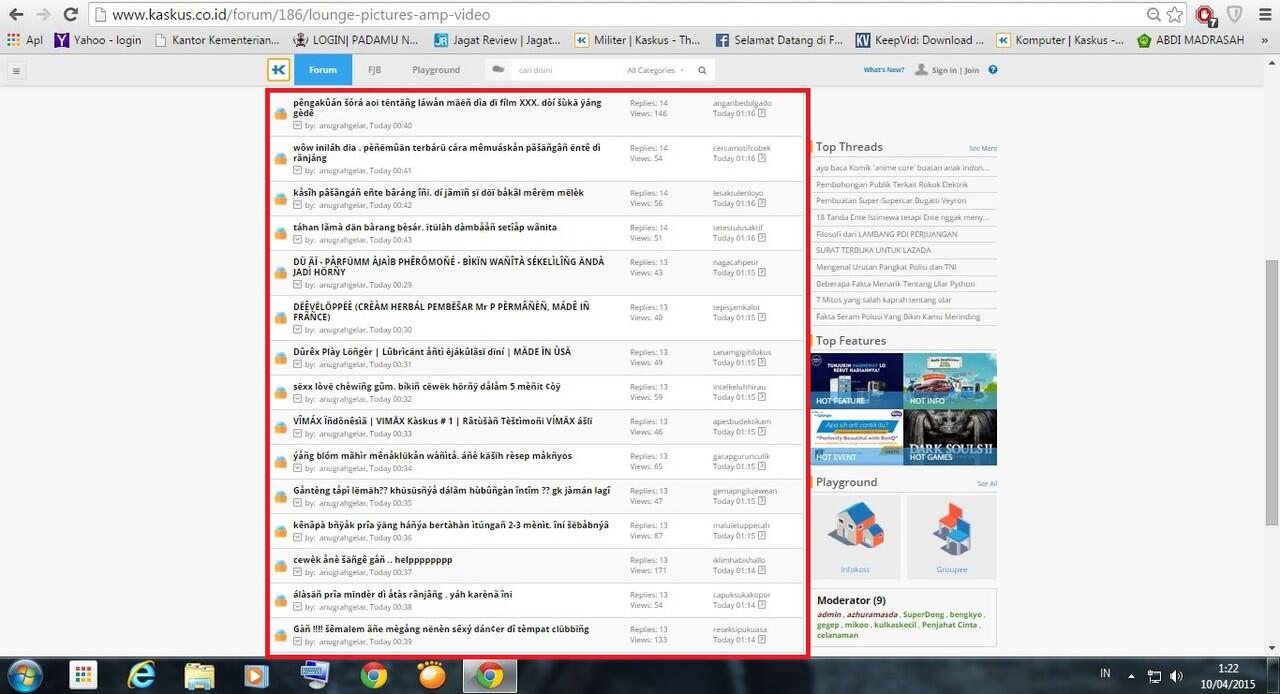Open the Playground tab

click(x=436, y=70)
